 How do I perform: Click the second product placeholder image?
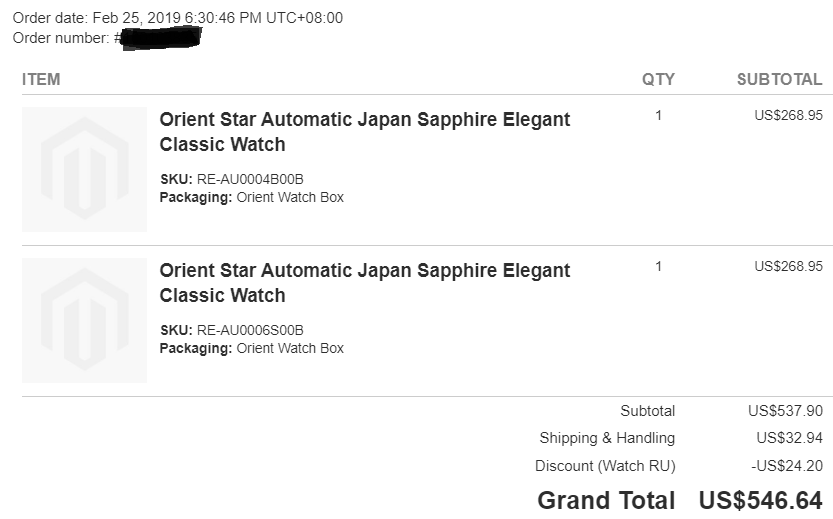click(x=84, y=320)
